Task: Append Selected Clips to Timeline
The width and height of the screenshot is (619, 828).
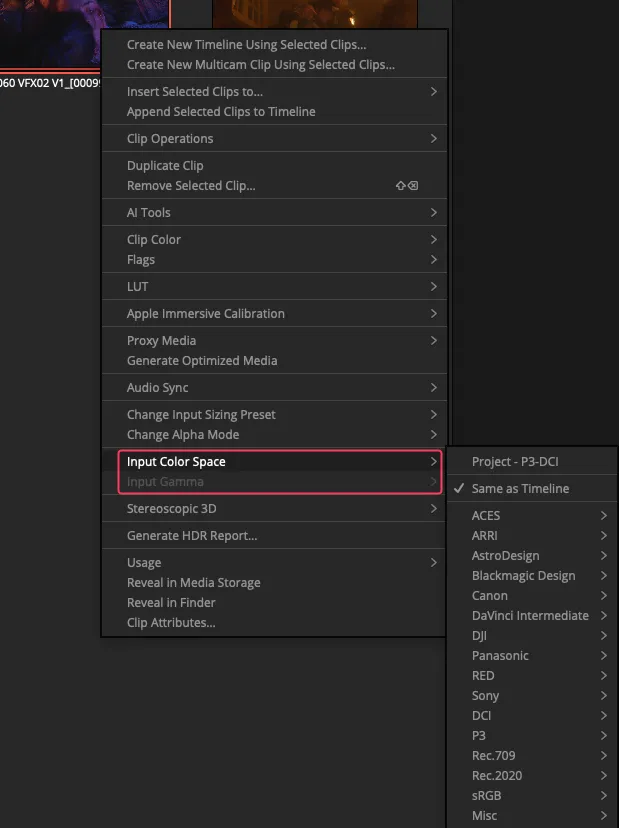Action: (221, 112)
